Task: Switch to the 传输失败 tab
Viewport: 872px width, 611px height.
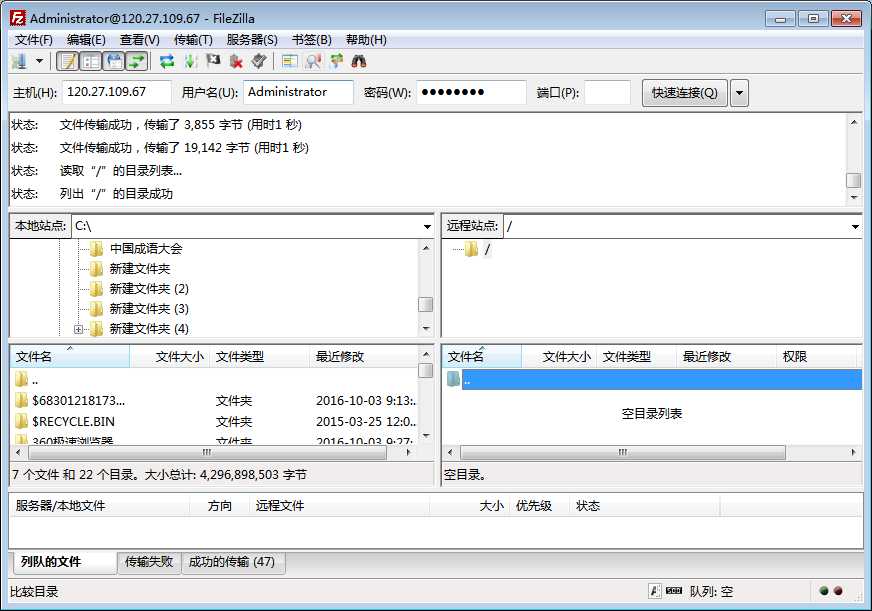Action: pyautogui.click(x=149, y=562)
